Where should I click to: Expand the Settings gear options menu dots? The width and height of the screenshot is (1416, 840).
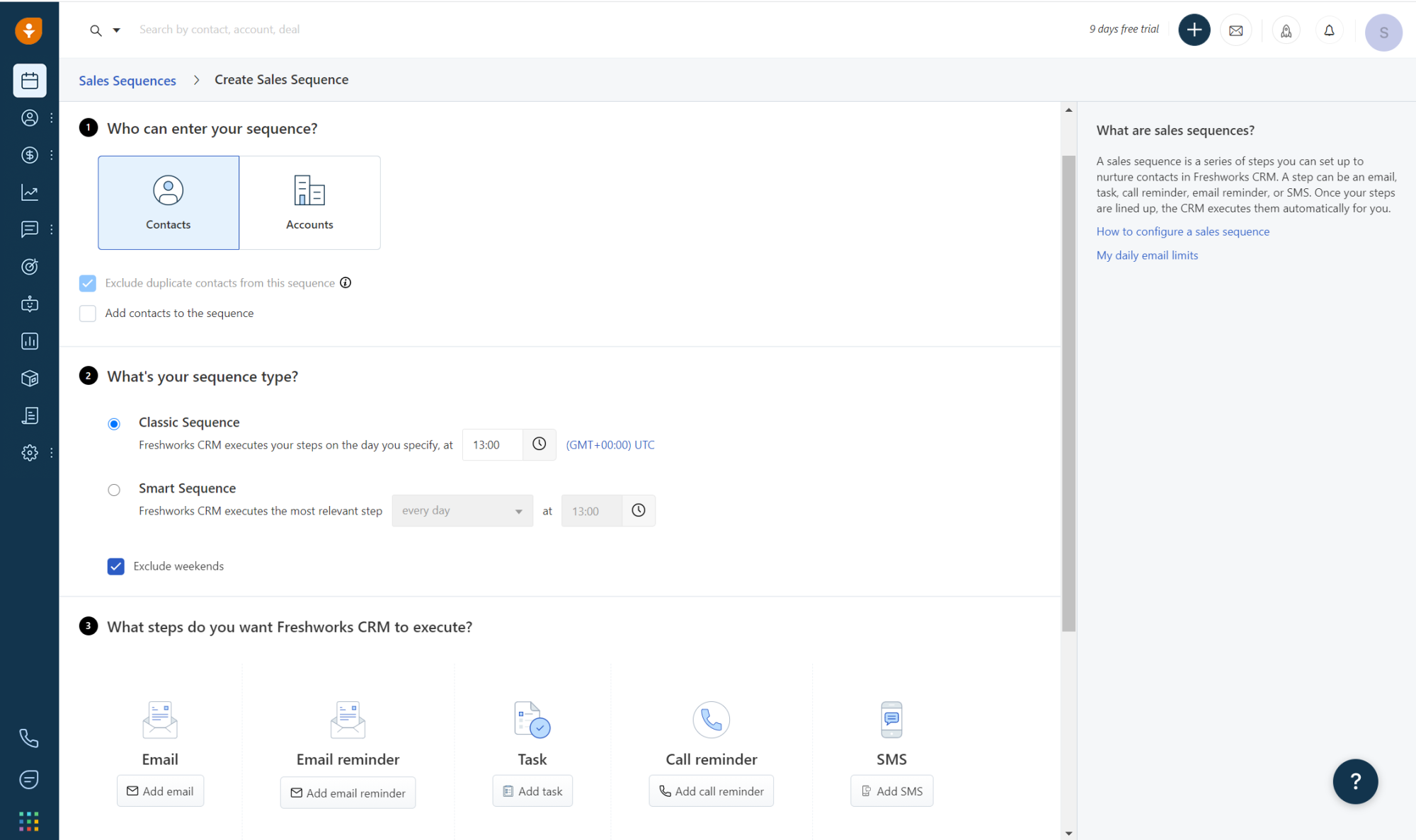(x=50, y=453)
